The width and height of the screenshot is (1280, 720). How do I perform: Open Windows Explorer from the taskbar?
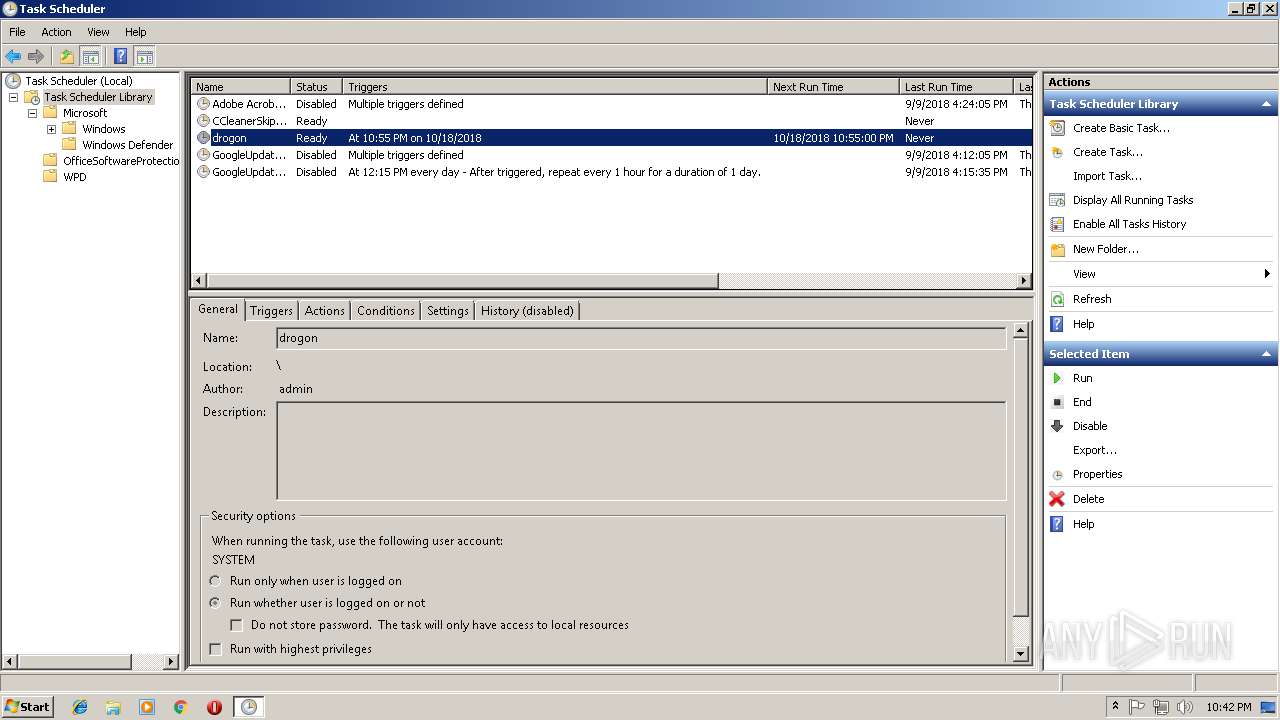(x=113, y=707)
